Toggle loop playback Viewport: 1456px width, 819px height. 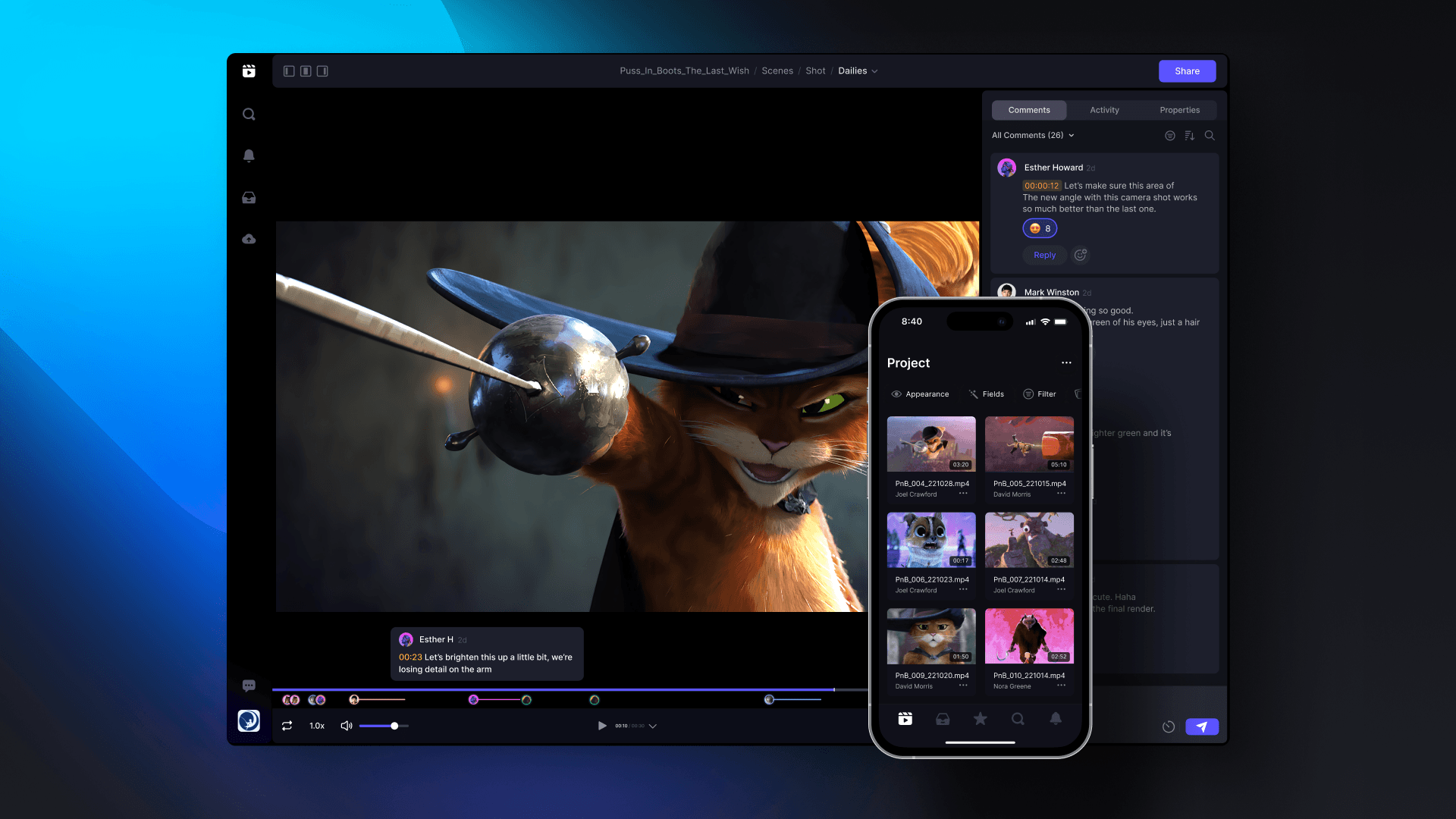point(287,726)
